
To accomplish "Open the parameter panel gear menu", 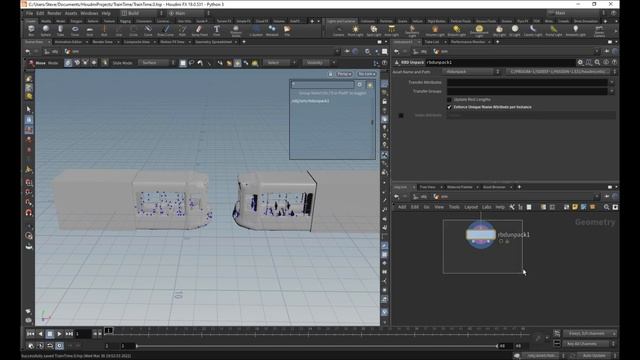I will (x=580, y=62).
